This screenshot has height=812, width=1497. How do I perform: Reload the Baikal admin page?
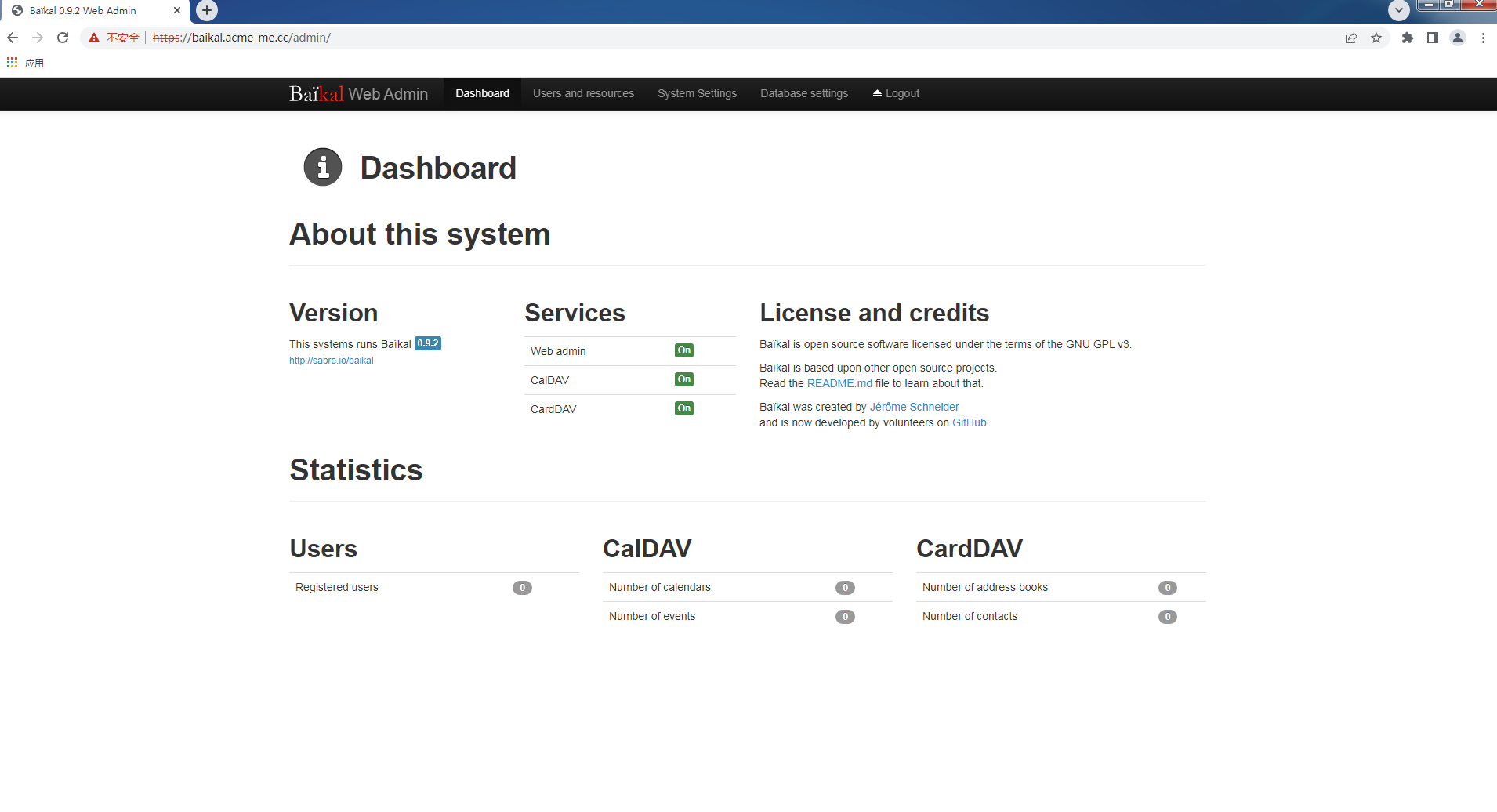(x=63, y=38)
